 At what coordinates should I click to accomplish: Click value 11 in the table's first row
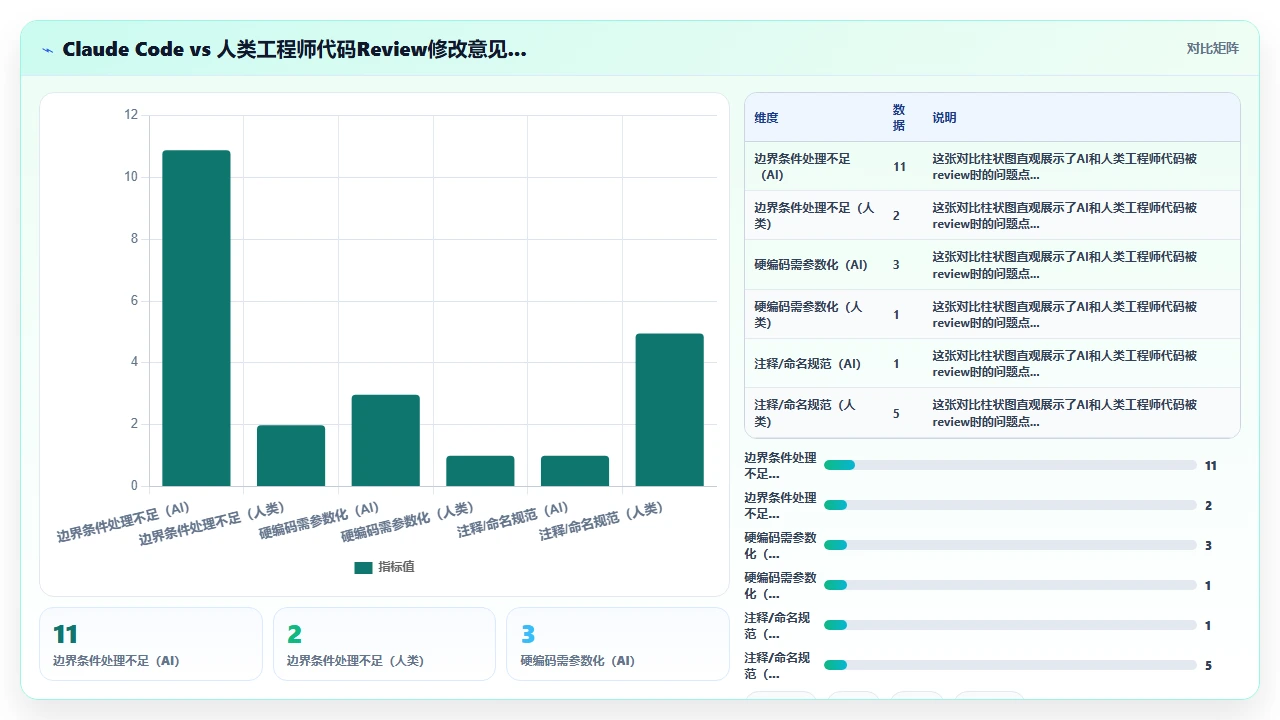coord(899,167)
